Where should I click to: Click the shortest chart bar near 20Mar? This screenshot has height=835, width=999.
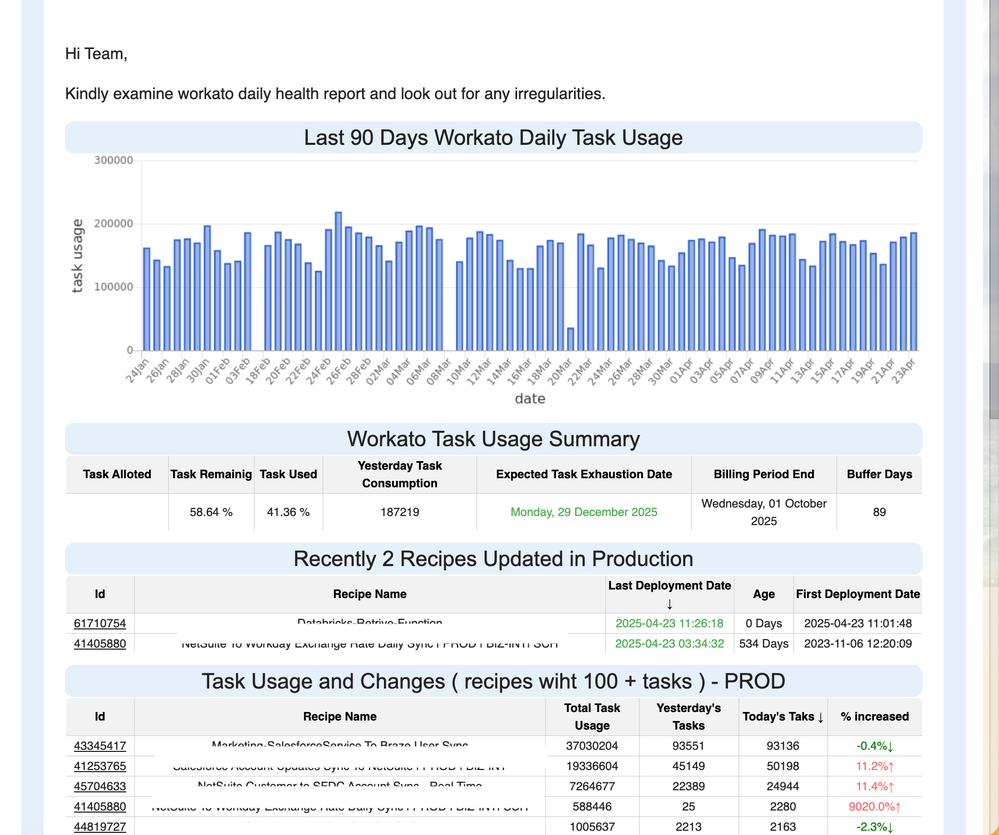coord(571,339)
